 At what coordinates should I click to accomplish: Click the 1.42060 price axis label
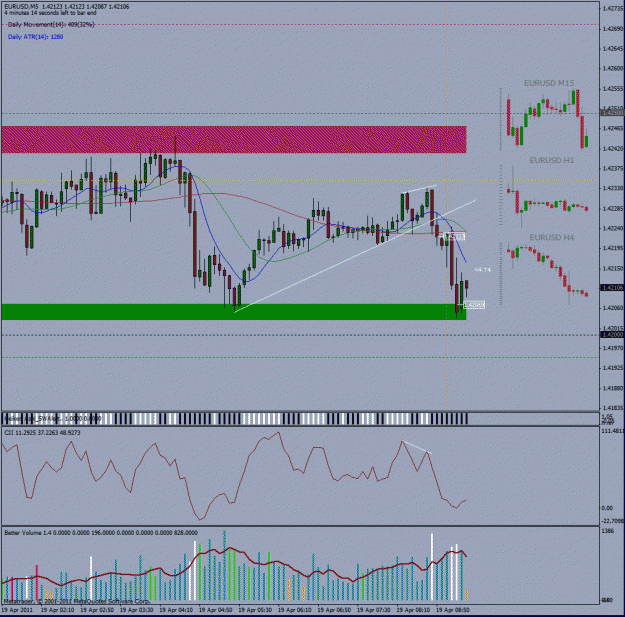pyautogui.click(x=613, y=308)
